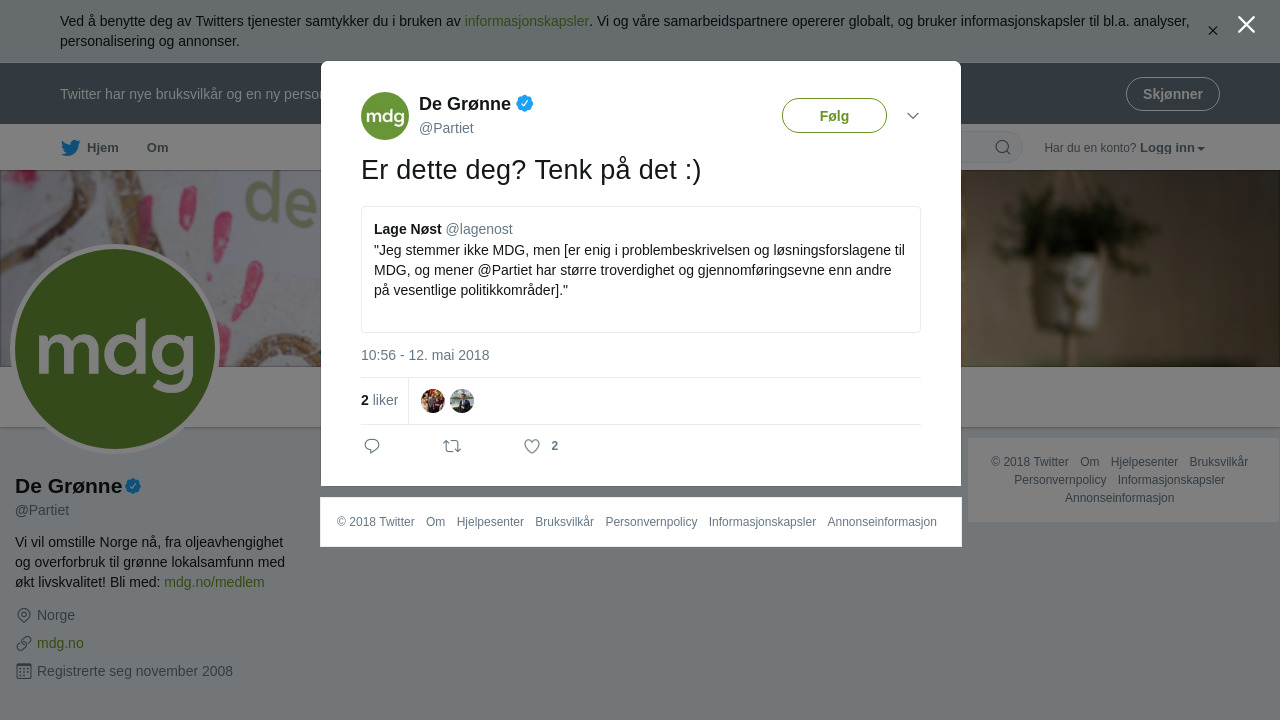Open the quoted tweet by Lage Nøst
Image resolution: width=1280 pixels, height=720 pixels.
click(x=641, y=270)
